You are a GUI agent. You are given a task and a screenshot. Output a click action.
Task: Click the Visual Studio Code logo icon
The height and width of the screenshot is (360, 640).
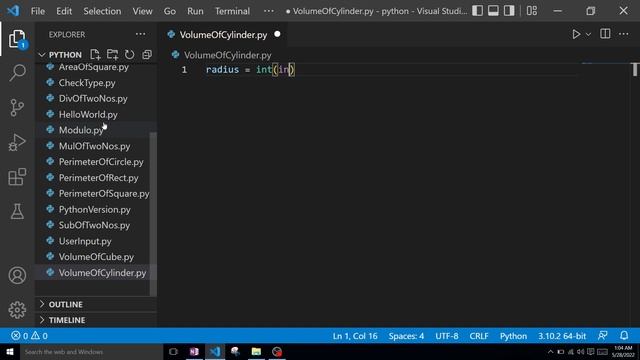pos(13,11)
